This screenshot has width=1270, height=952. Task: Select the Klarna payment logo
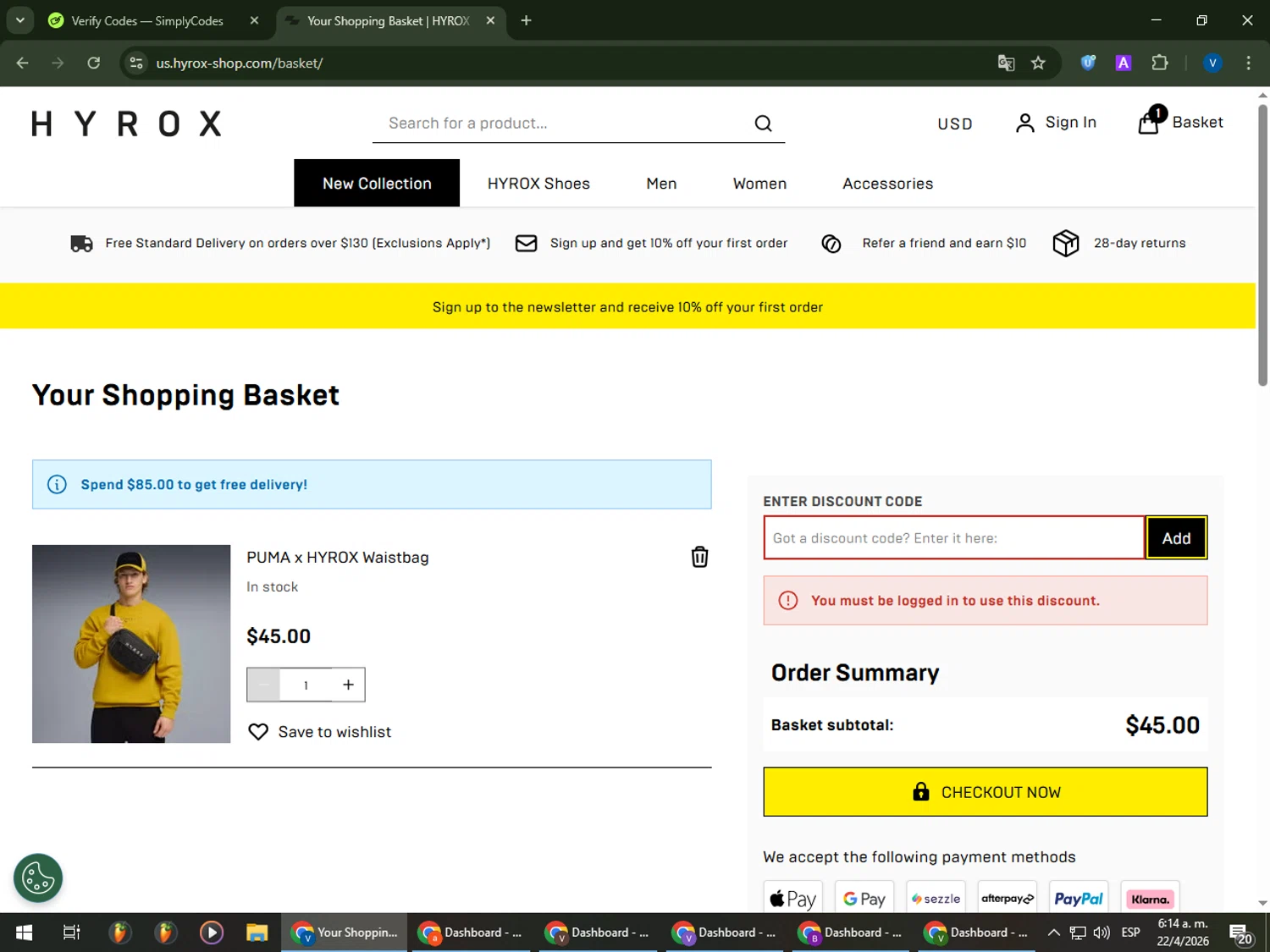1151,899
